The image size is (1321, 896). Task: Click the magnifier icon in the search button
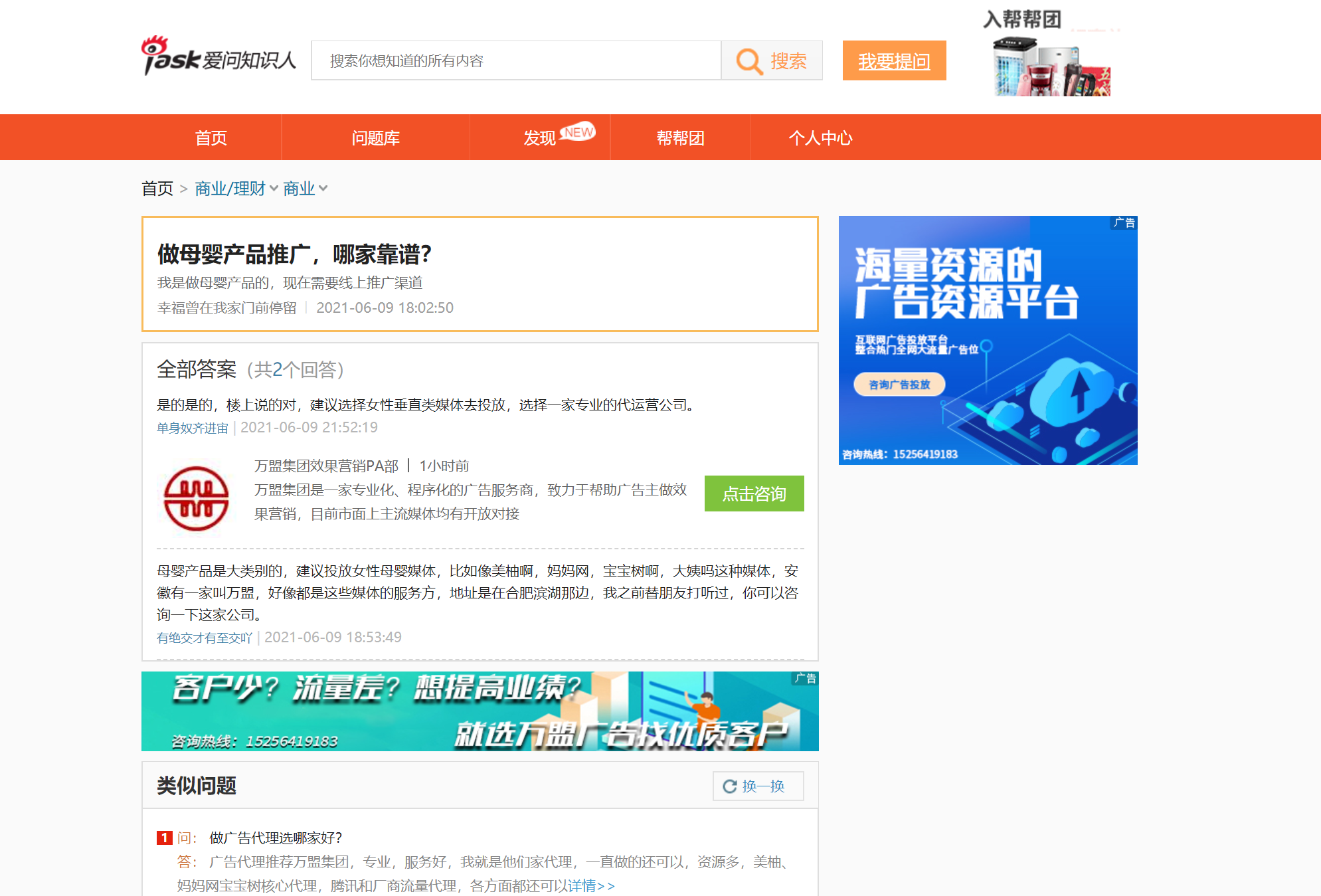(x=749, y=61)
